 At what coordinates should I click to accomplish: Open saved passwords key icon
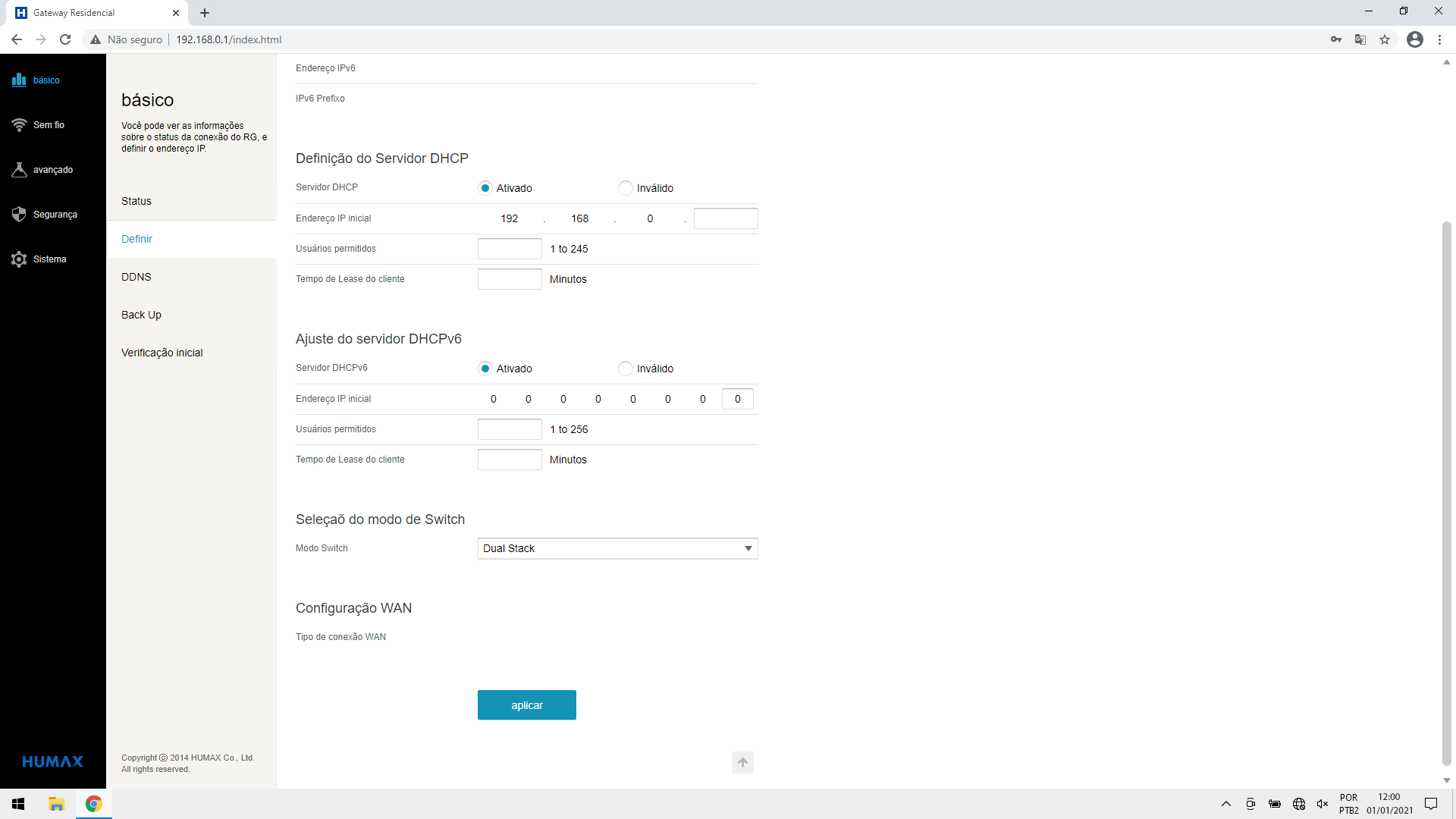click(1336, 39)
